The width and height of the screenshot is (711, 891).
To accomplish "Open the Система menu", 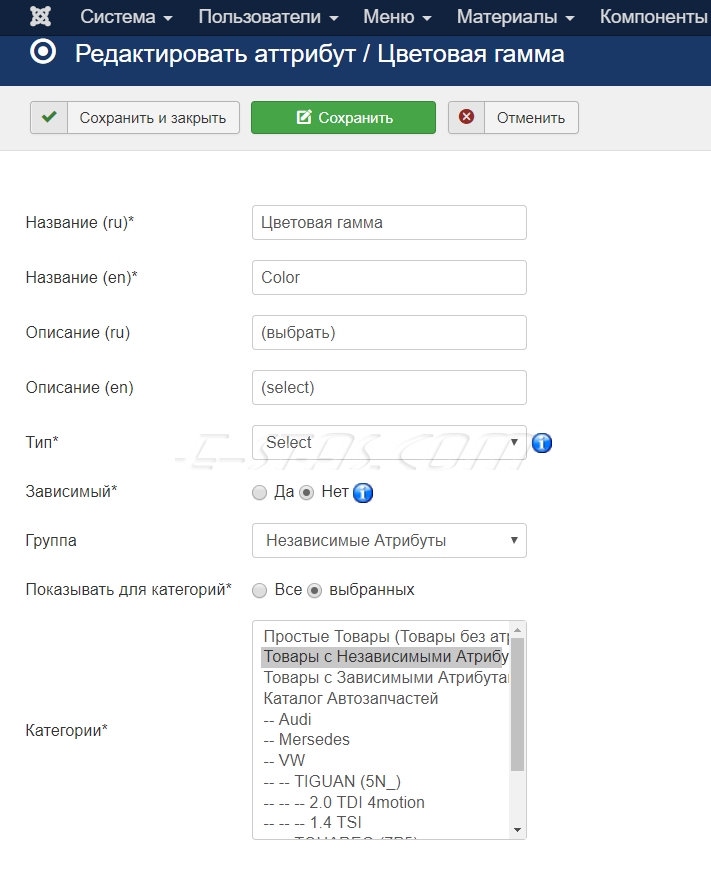I will tap(126, 17).
